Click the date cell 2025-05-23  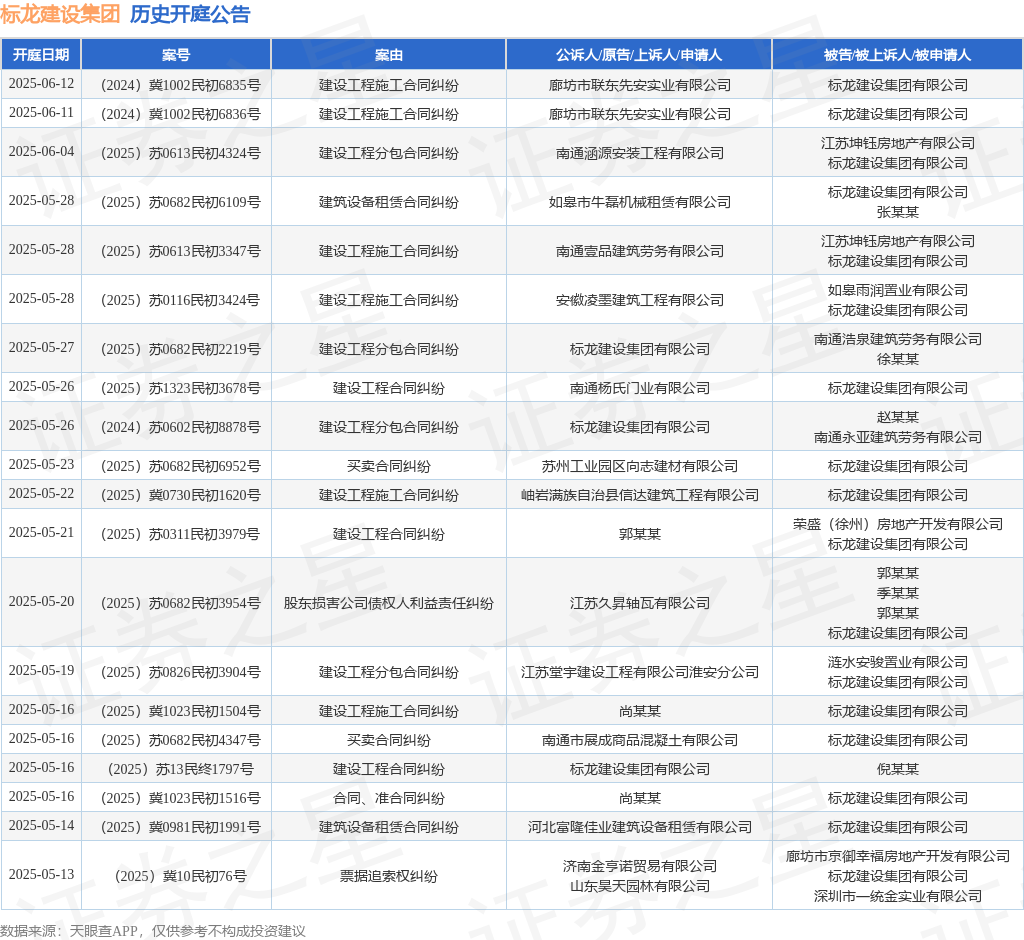pyautogui.click(x=41, y=464)
